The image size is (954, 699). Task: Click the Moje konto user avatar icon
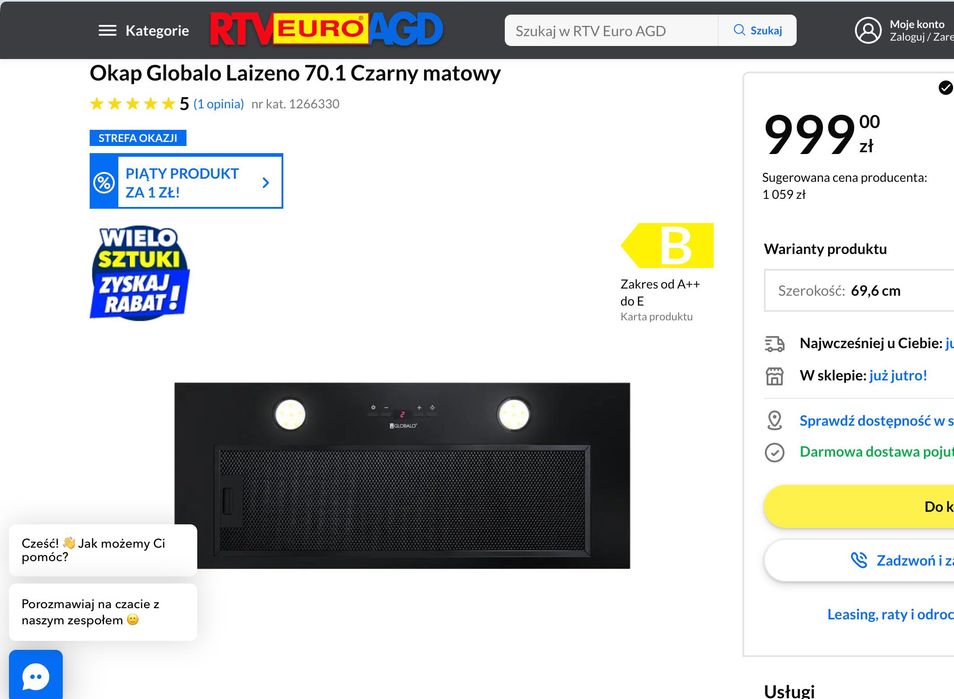(868, 30)
